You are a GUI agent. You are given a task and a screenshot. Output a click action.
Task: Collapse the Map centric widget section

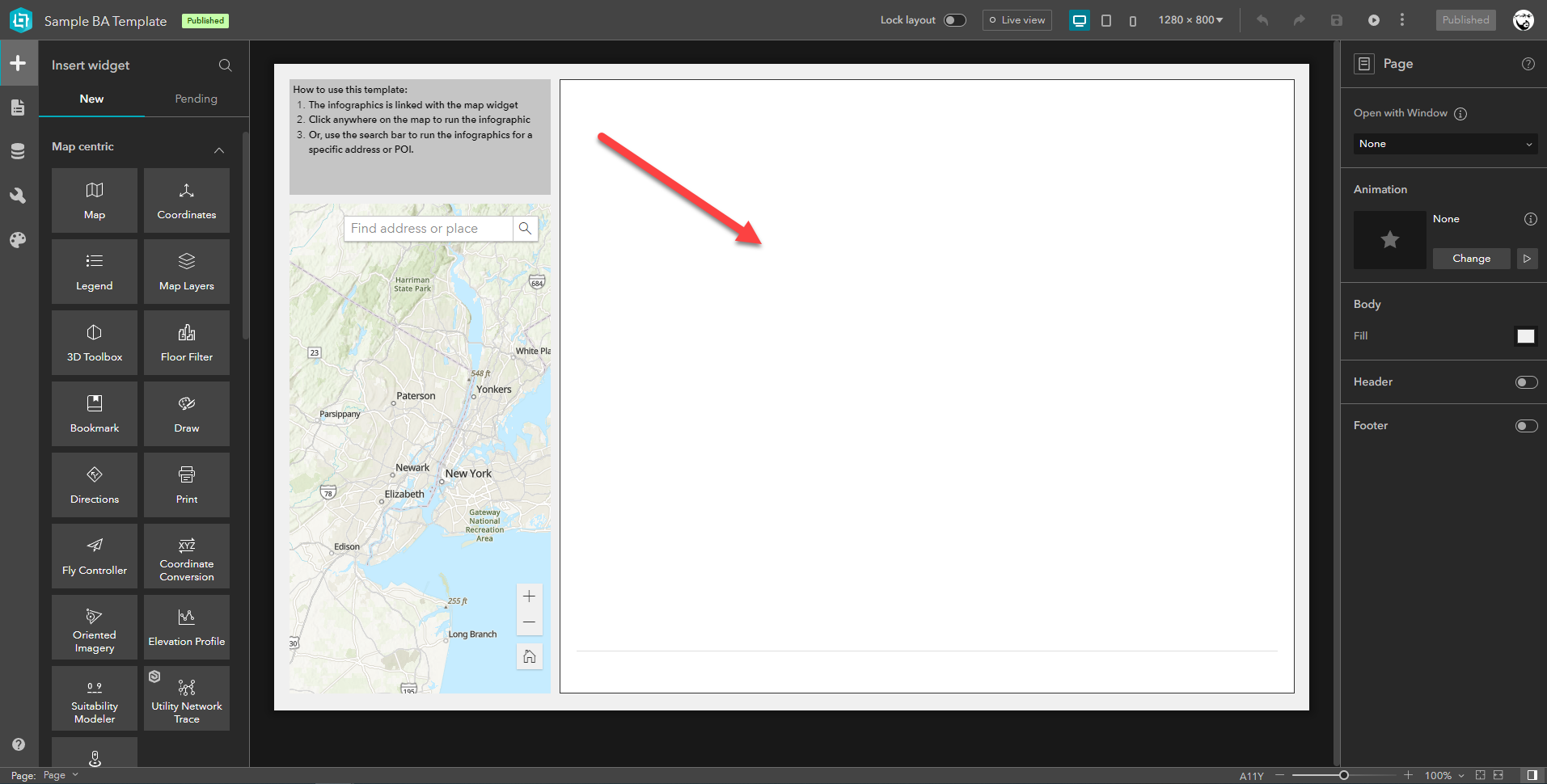point(219,150)
